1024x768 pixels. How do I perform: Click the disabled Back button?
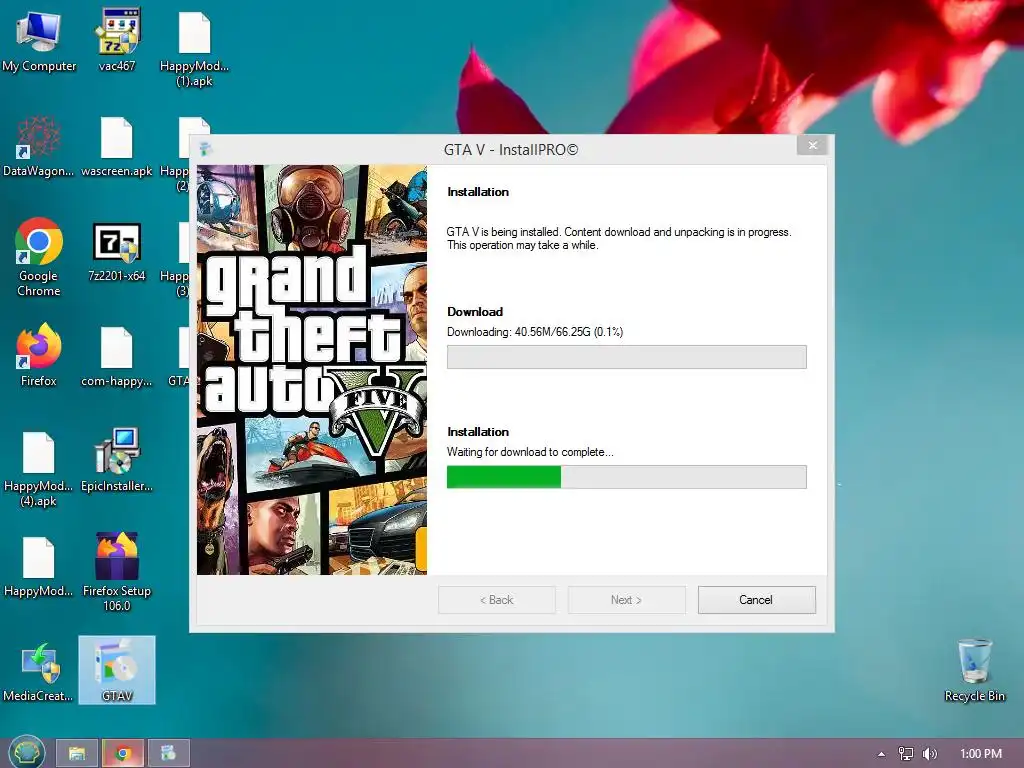(x=496, y=600)
